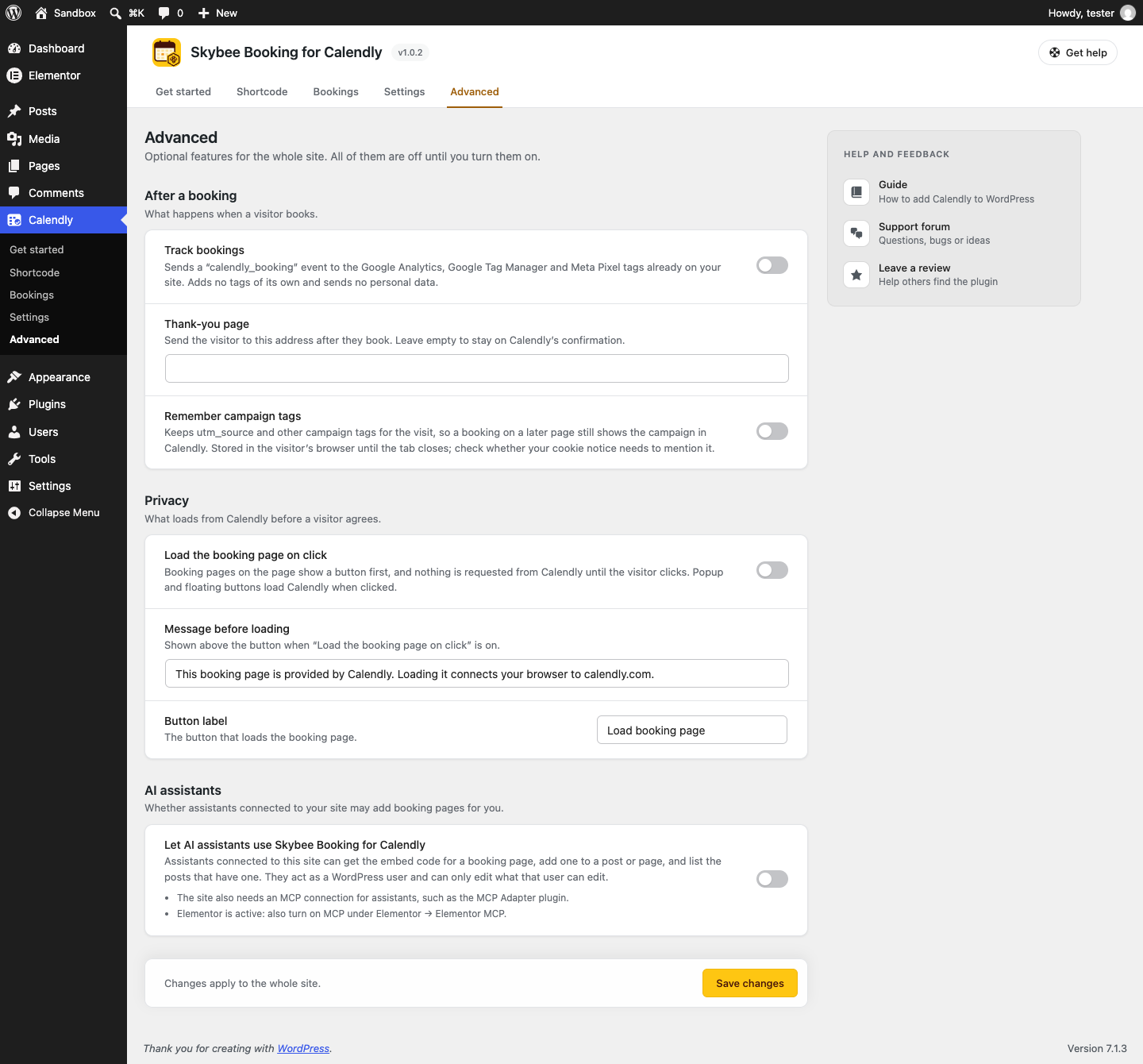Click the WordPress logo icon
The image size is (1143, 1064).
[13, 13]
